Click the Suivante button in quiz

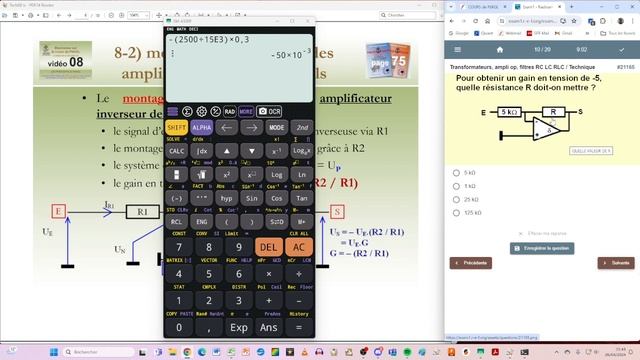(x=616, y=263)
